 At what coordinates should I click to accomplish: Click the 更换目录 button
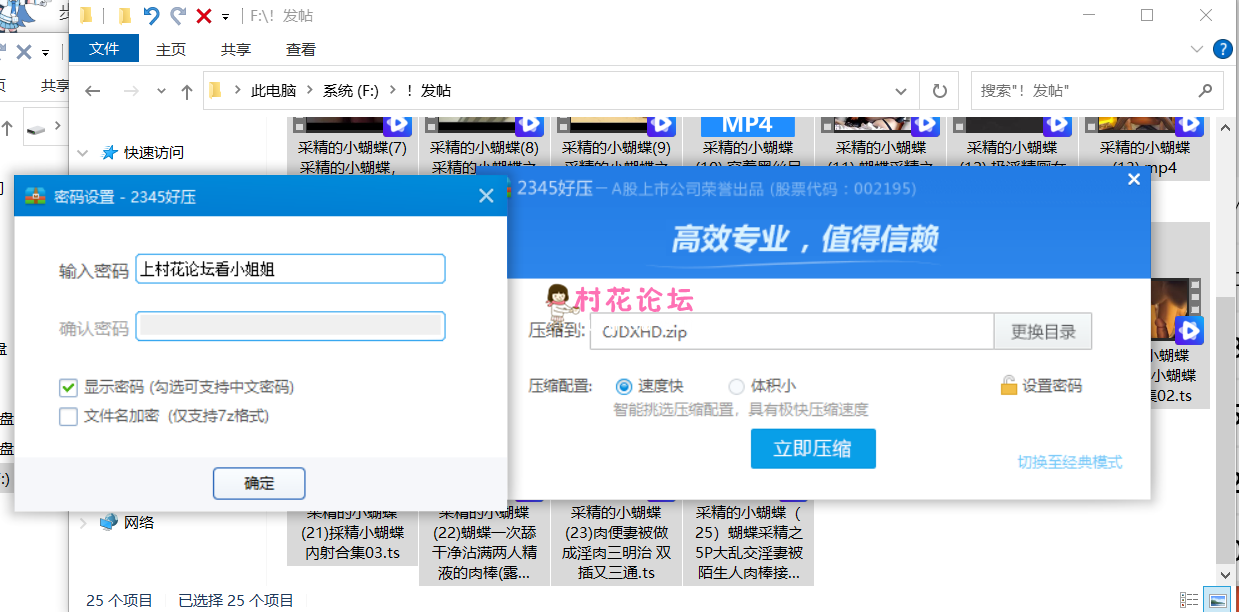click(x=1043, y=332)
